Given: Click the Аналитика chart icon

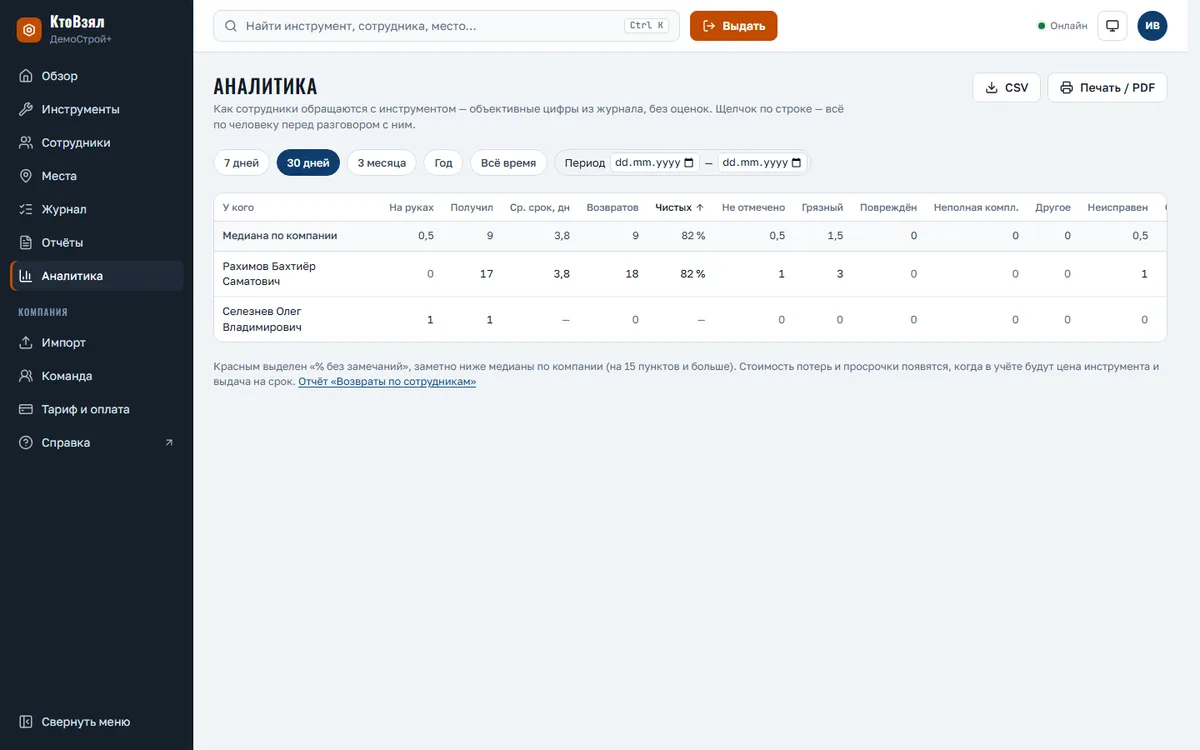Looking at the screenshot, I should [26, 276].
